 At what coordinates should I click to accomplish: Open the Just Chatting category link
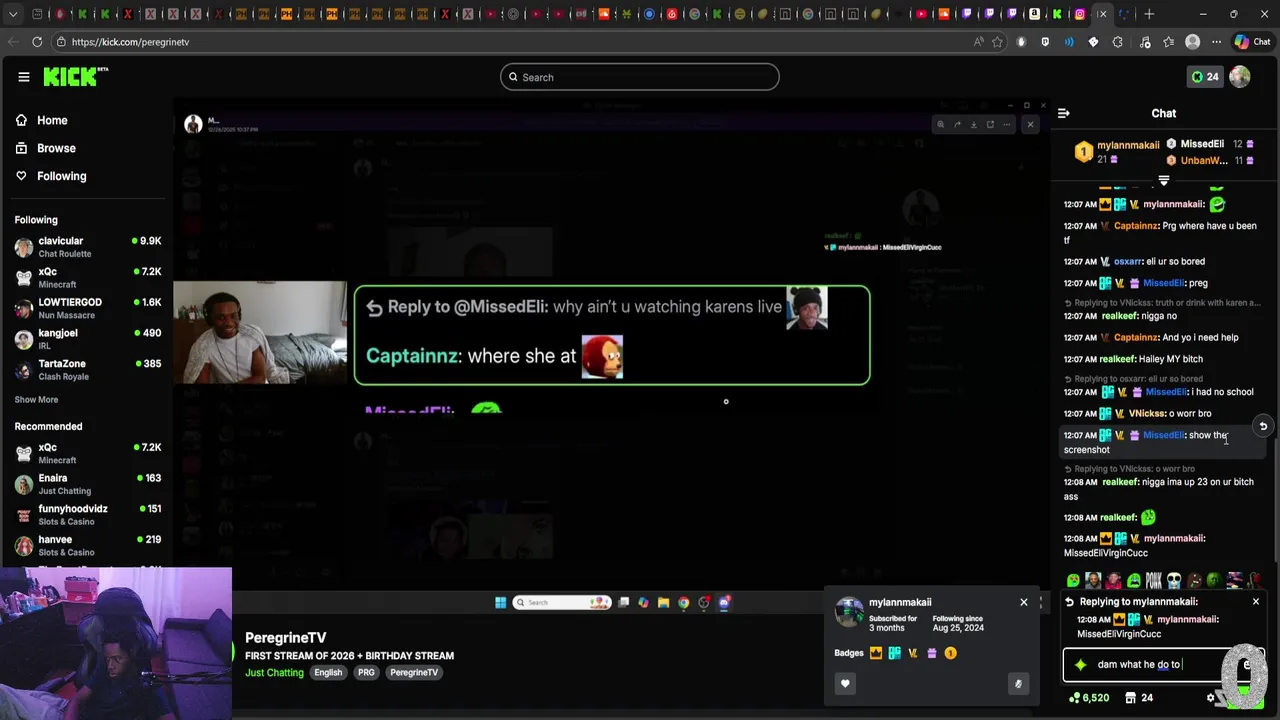[x=274, y=673]
